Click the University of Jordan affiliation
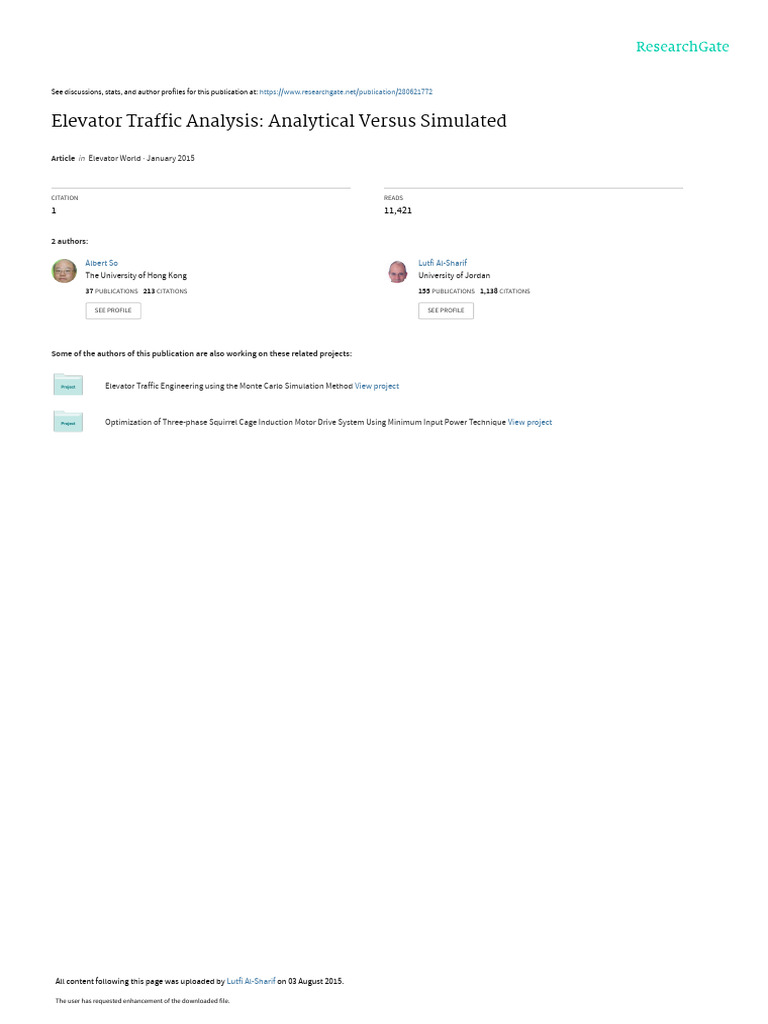Screen dimensions: 768x1024 coord(454,276)
